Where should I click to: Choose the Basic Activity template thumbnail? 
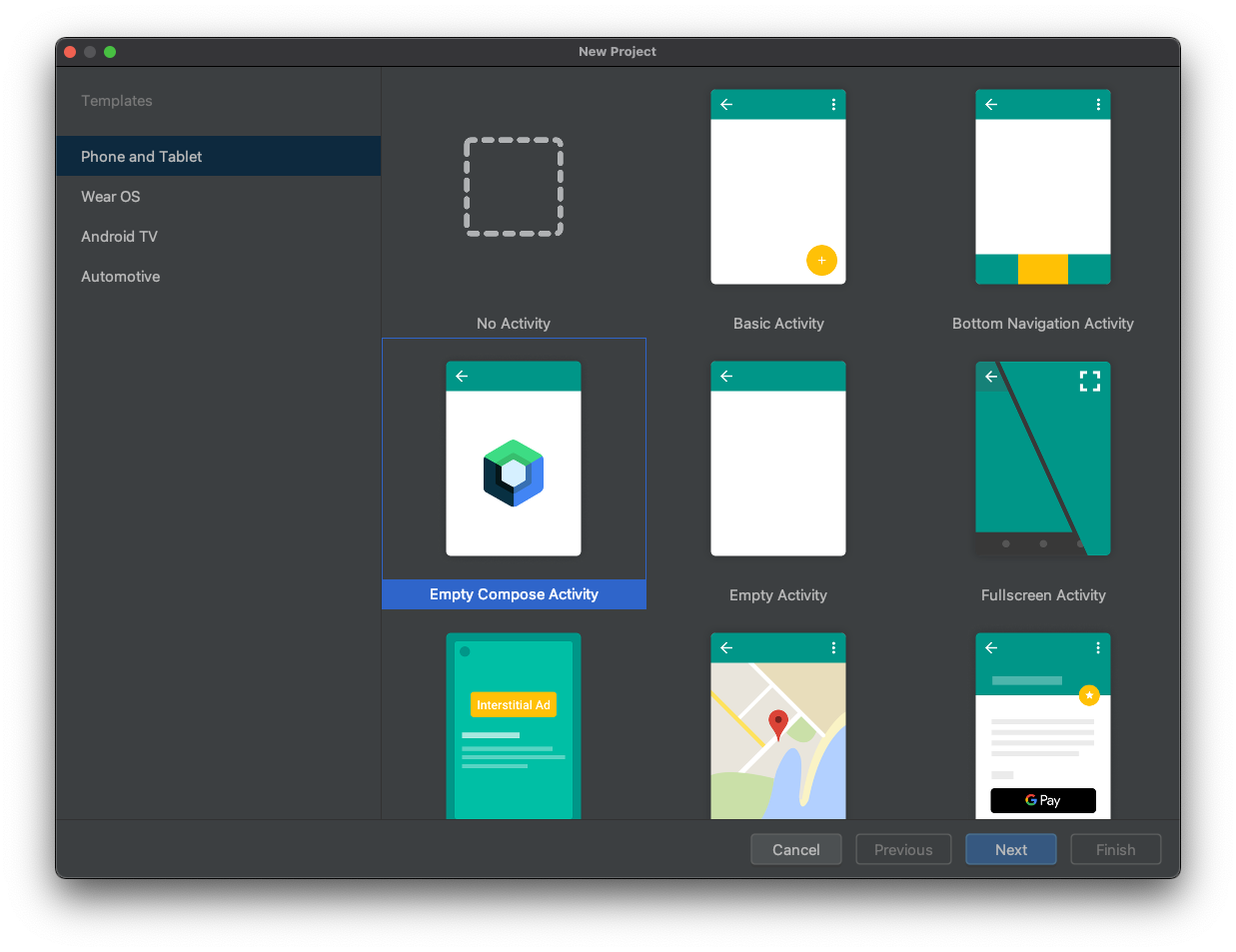[x=777, y=187]
